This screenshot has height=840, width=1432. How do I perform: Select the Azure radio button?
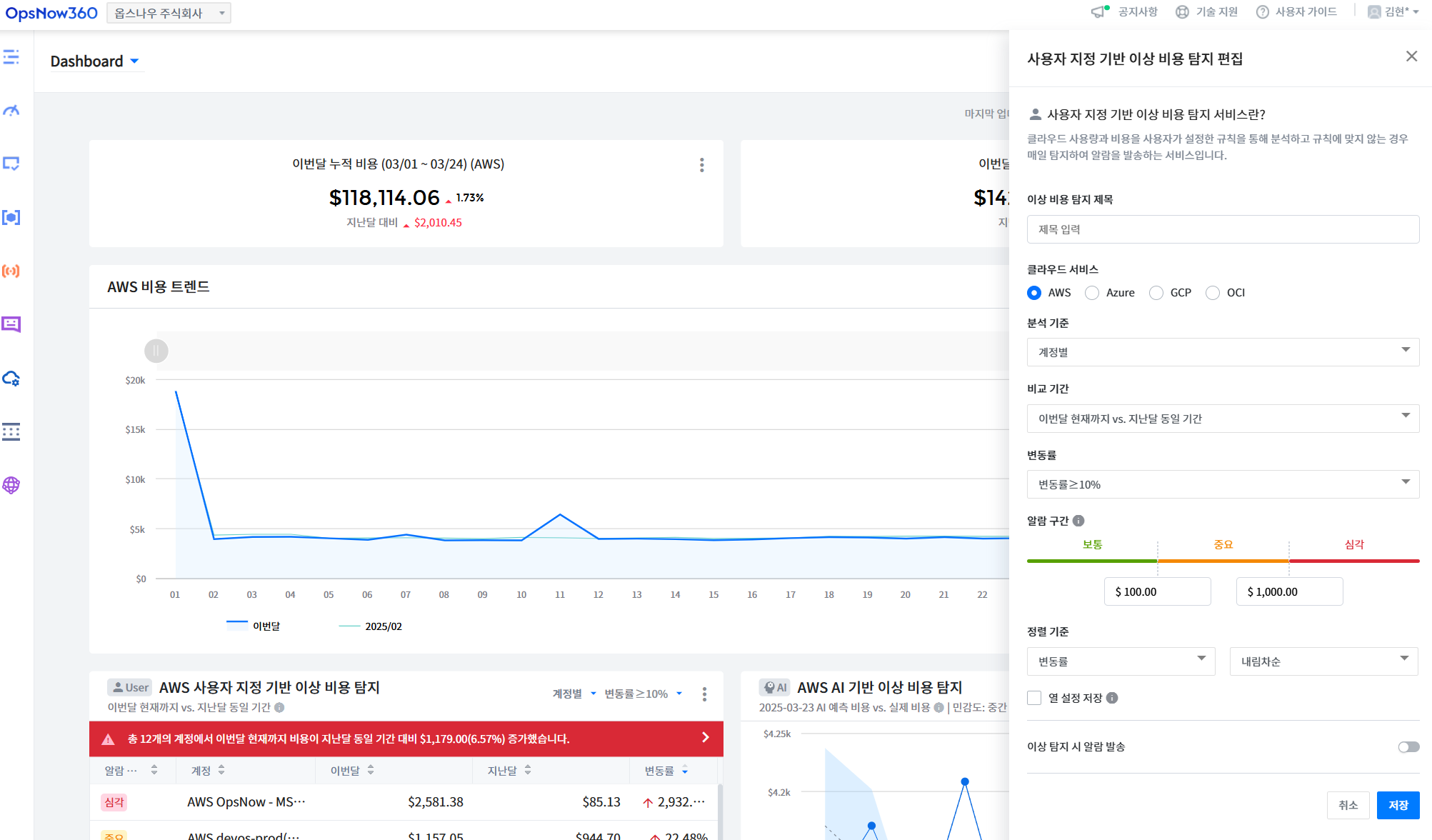(x=1091, y=293)
